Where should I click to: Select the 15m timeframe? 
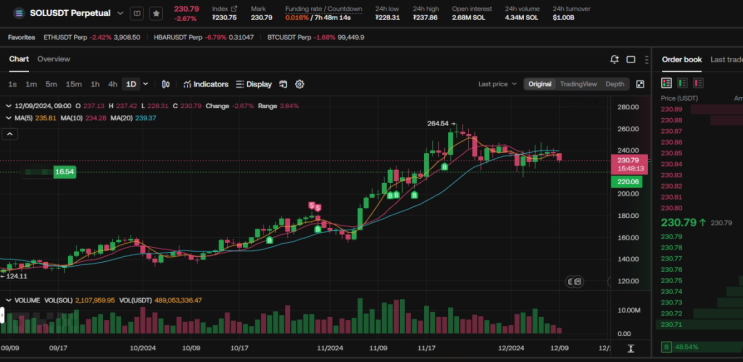[73, 84]
